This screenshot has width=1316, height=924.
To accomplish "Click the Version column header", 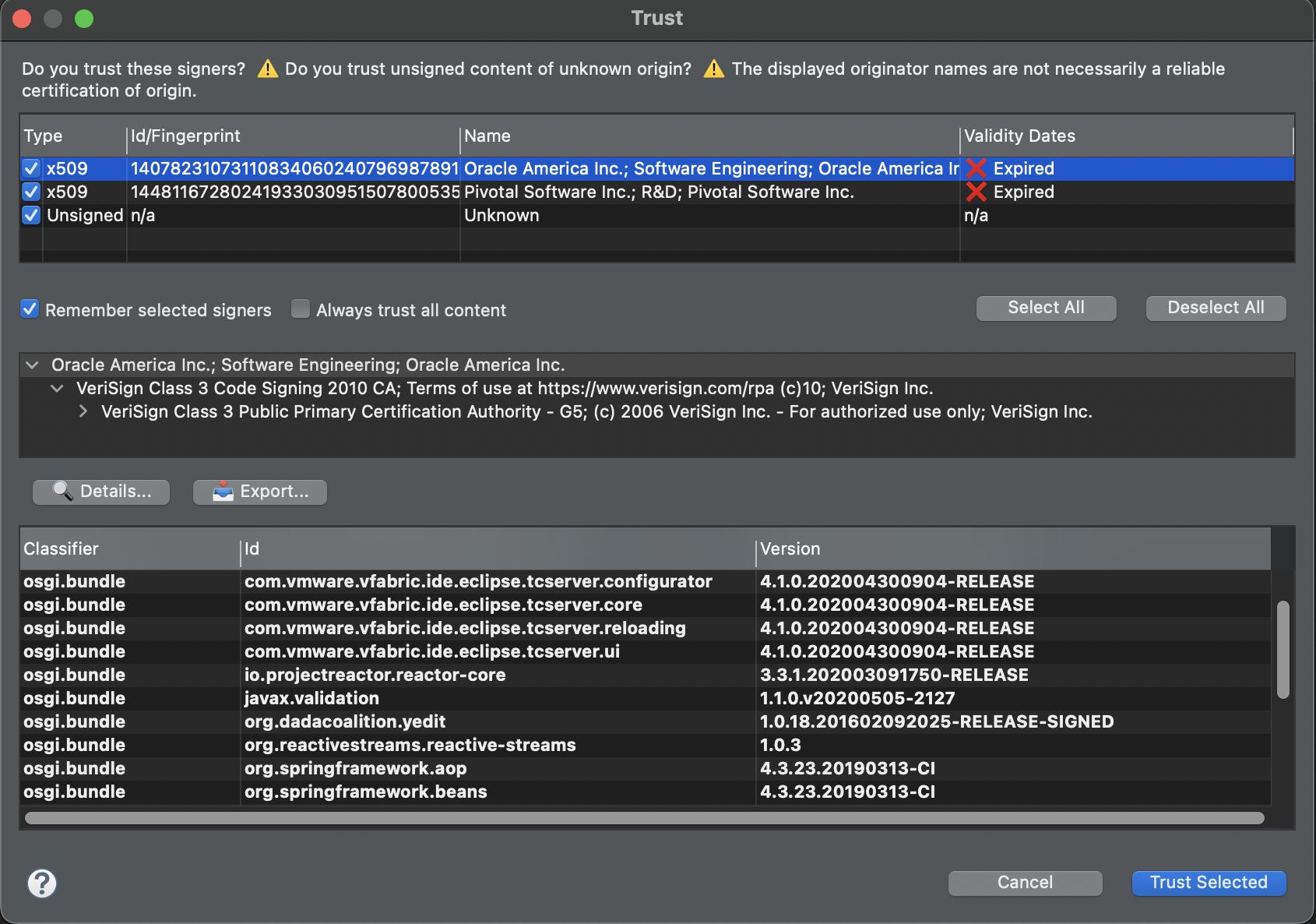I will coord(1013,548).
